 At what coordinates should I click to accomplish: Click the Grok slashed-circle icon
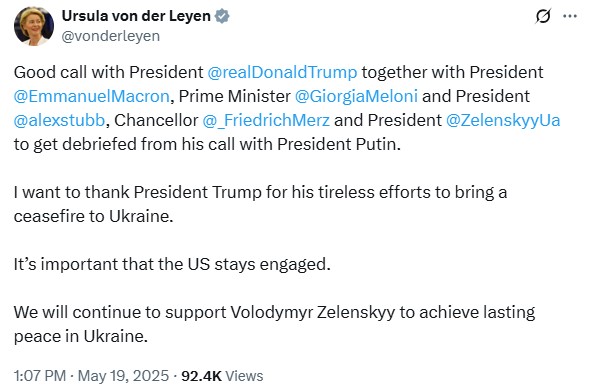(543, 16)
